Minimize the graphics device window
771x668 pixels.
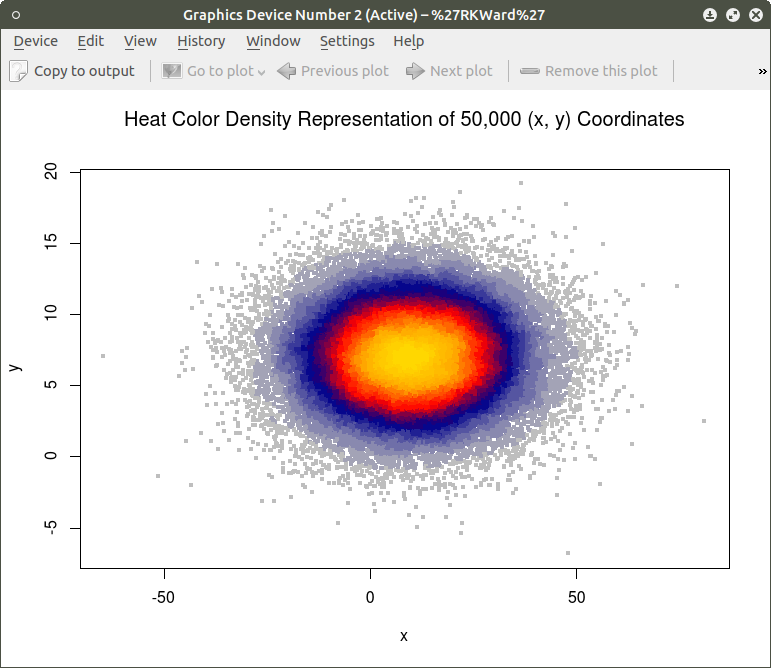[710, 15]
